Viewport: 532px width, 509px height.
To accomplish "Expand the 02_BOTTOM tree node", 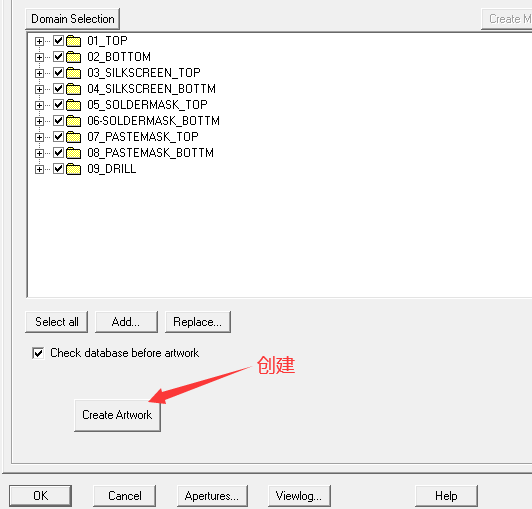I will click(39, 57).
